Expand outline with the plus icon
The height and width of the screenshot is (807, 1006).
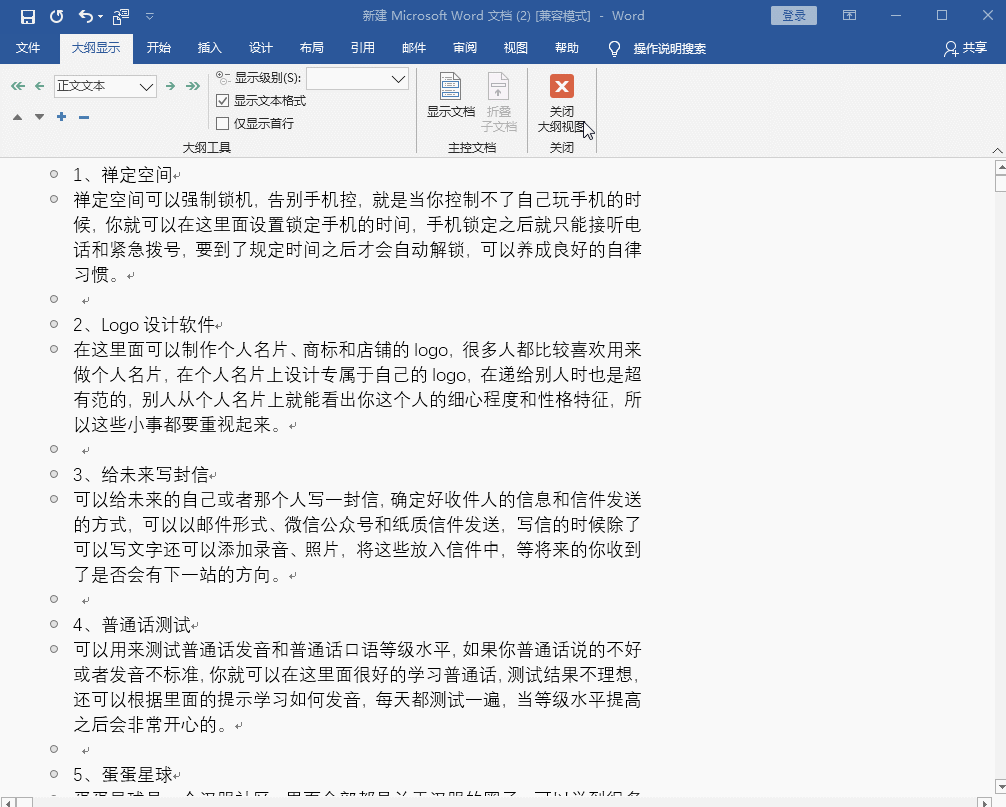[x=61, y=117]
